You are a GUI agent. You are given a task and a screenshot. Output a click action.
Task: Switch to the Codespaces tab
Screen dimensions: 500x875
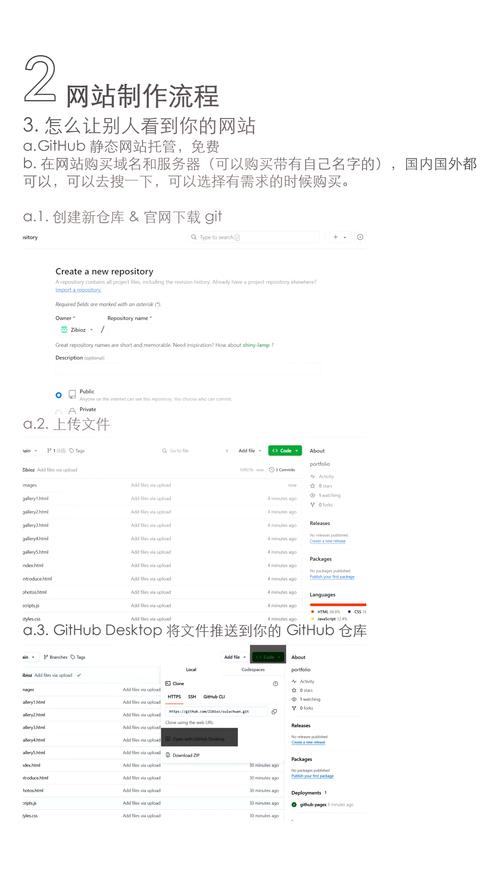(x=253, y=669)
